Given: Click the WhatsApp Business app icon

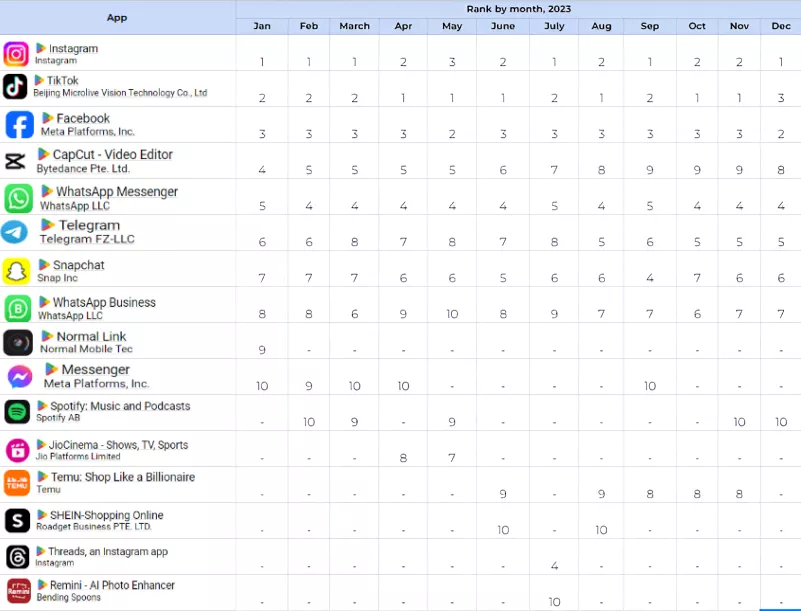Looking at the screenshot, I should tap(18, 309).
